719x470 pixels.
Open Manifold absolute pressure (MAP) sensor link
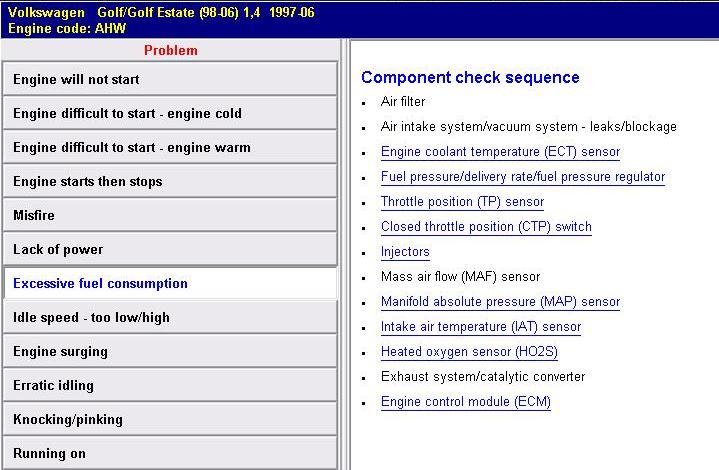tap(500, 302)
